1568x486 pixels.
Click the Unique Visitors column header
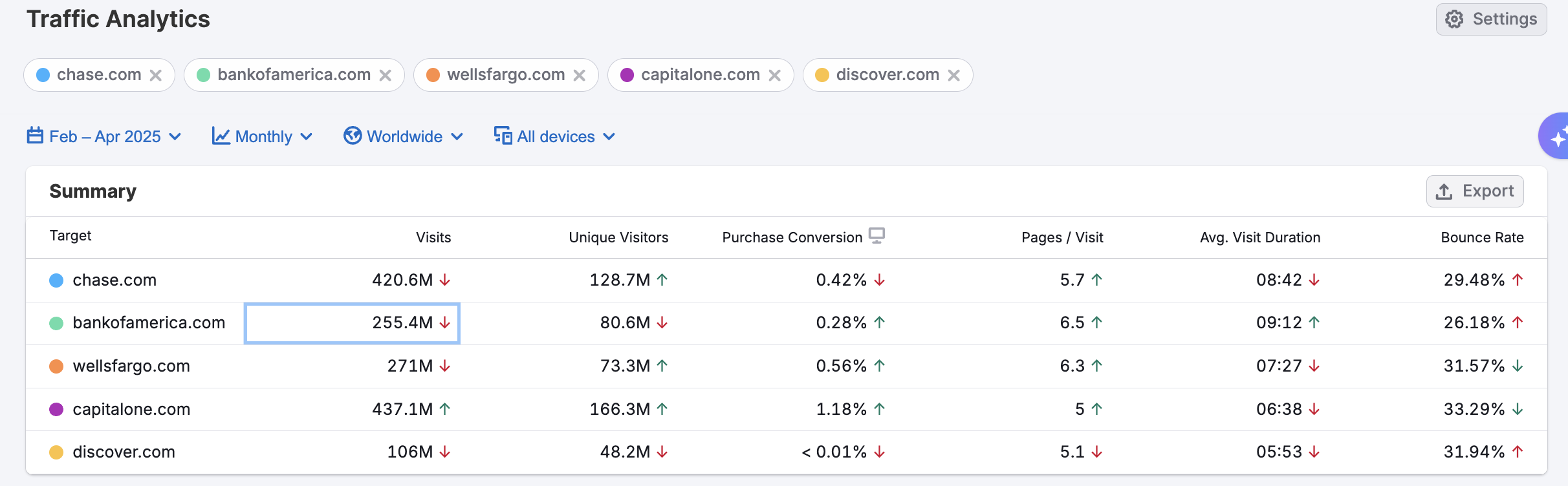click(x=618, y=238)
